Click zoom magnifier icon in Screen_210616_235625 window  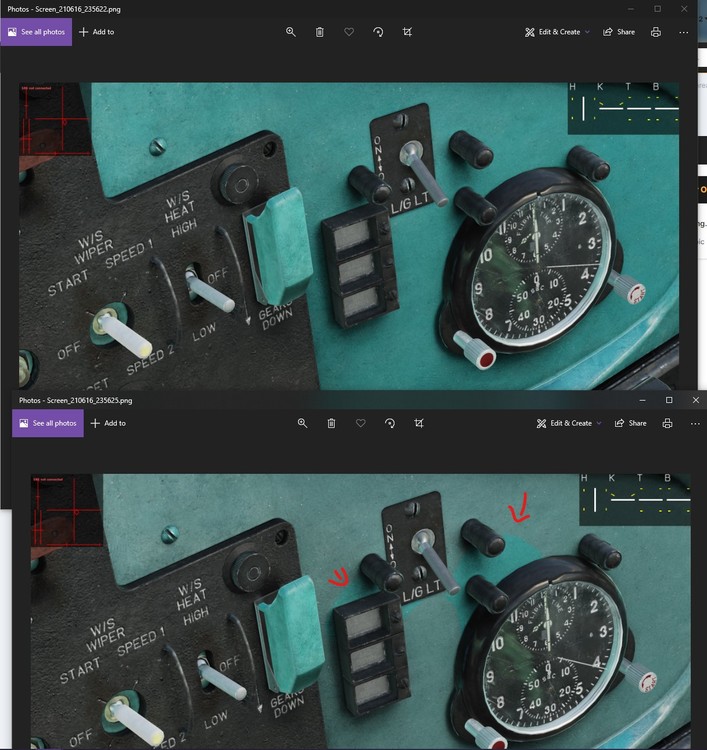302,423
